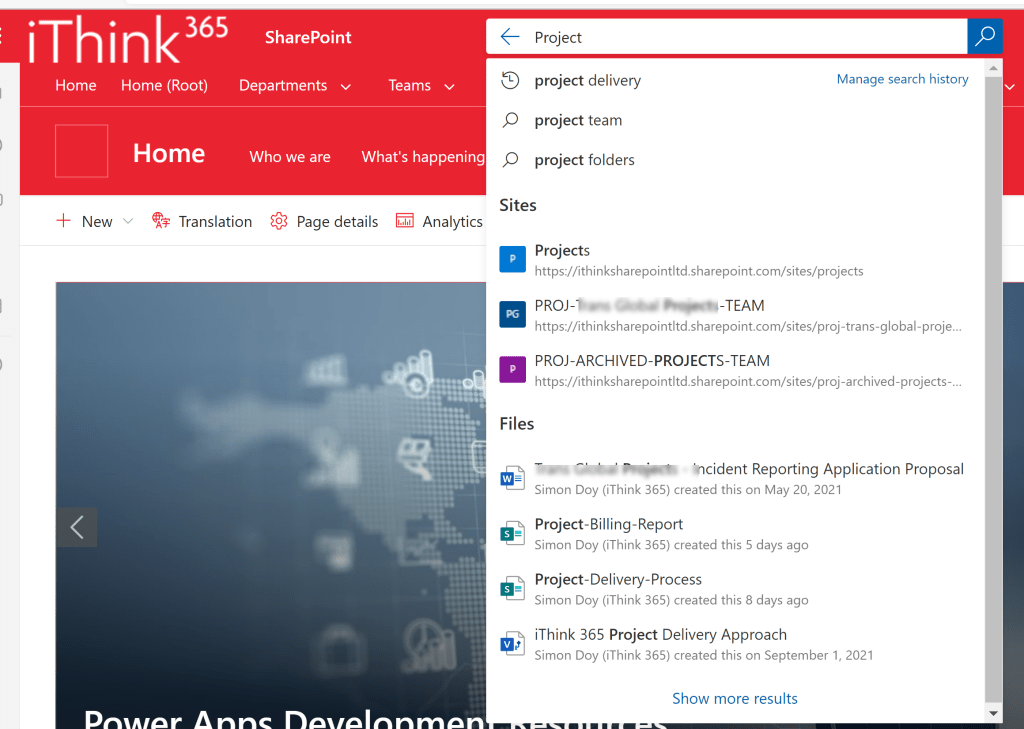
Task: Click inside the search text field
Action: [x=740, y=37]
